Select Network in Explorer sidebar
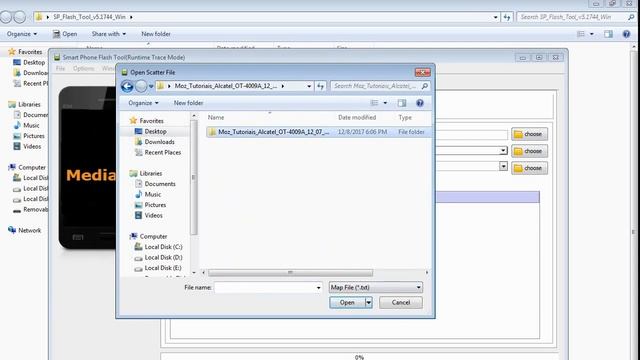This screenshot has height=360, width=640. pos(29,230)
